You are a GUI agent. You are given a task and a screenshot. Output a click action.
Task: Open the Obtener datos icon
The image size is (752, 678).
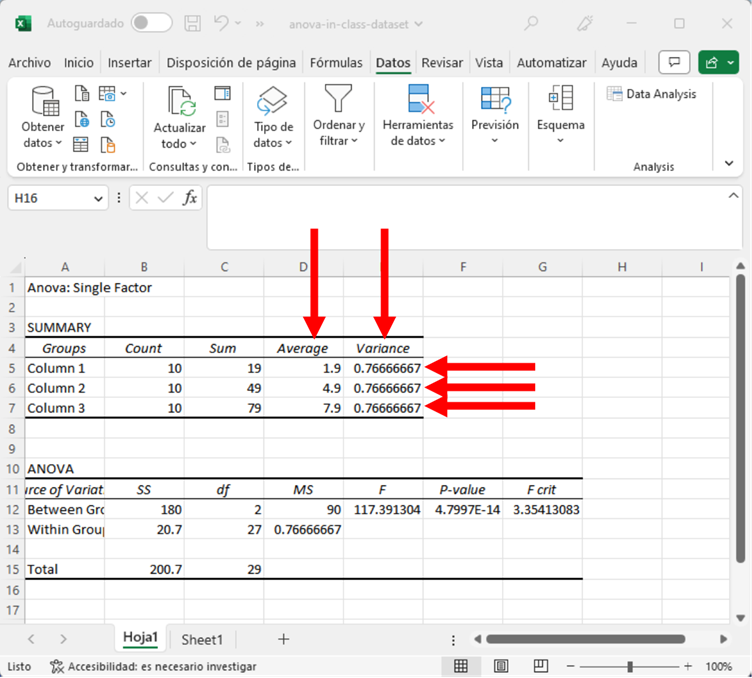44,101
